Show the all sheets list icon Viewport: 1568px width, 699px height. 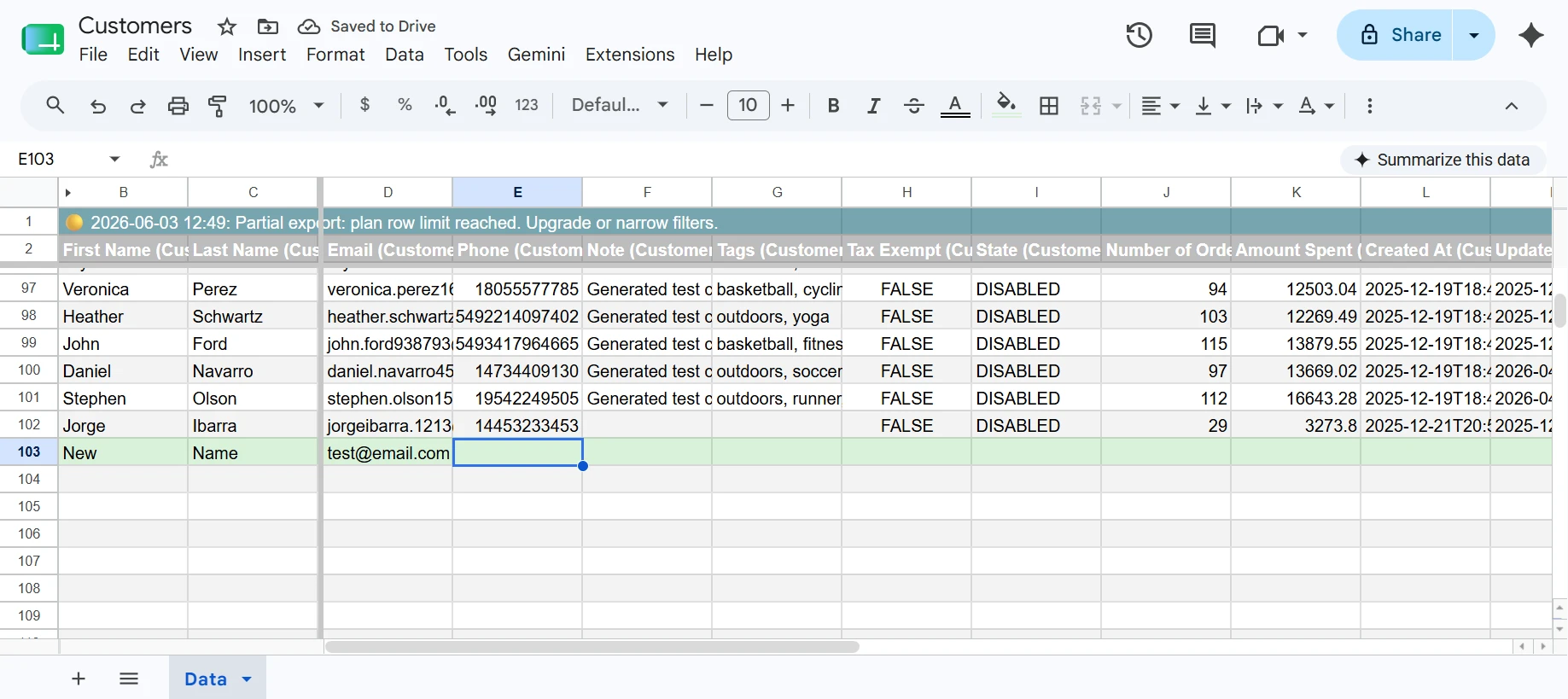pyautogui.click(x=129, y=679)
